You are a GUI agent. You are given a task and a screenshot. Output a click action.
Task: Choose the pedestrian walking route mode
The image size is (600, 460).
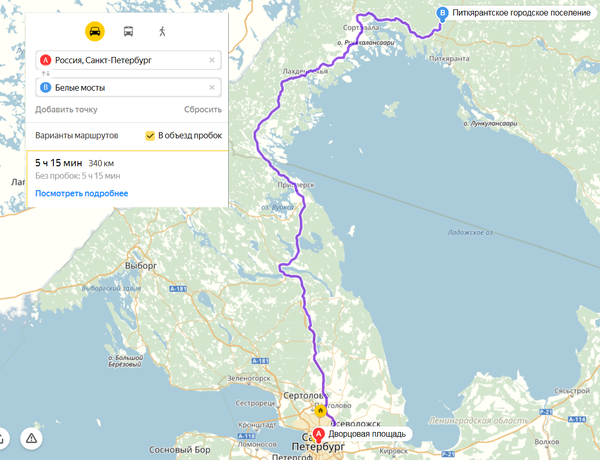[162, 31]
